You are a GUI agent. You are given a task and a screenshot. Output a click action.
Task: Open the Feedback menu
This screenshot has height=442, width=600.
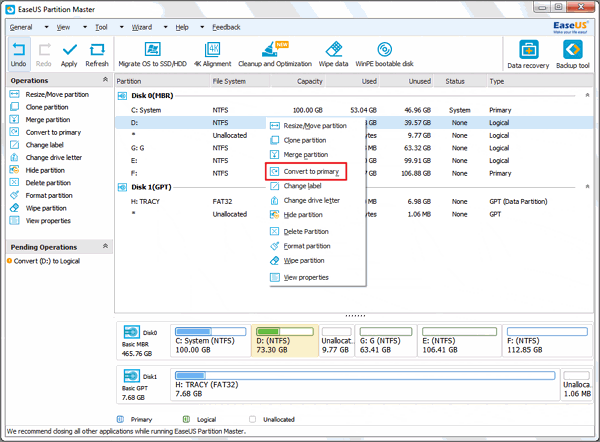(x=226, y=27)
